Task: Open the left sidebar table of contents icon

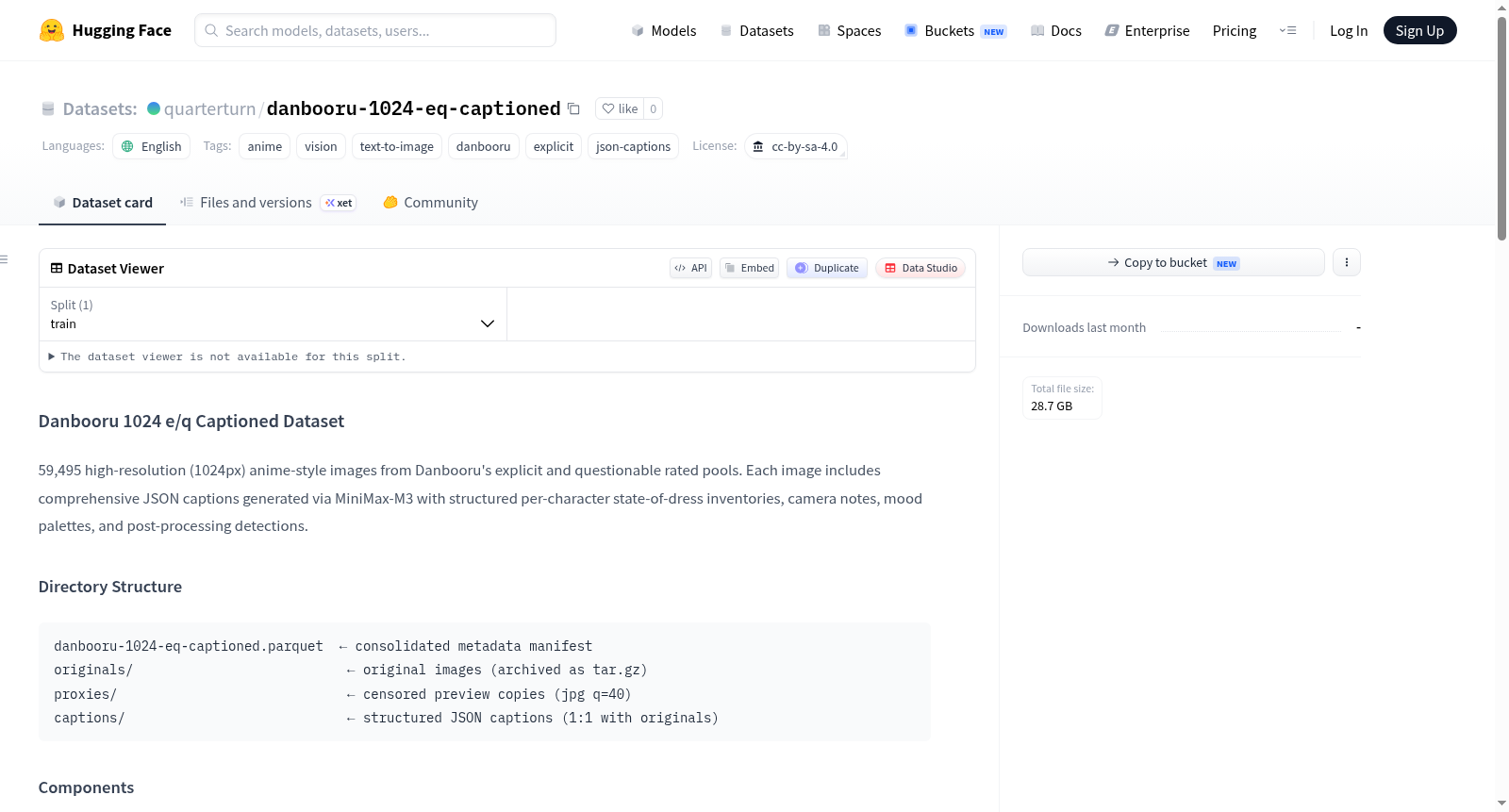Action: click(5, 259)
